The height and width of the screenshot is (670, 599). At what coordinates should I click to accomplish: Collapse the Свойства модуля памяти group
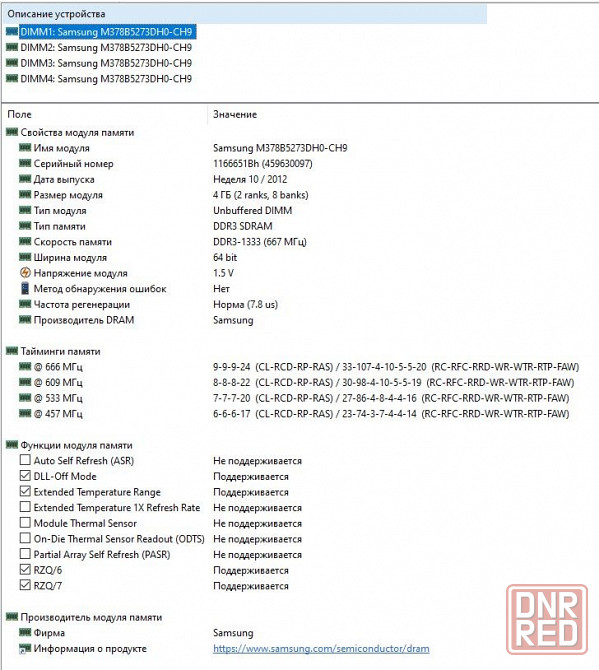[x=70, y=132]
